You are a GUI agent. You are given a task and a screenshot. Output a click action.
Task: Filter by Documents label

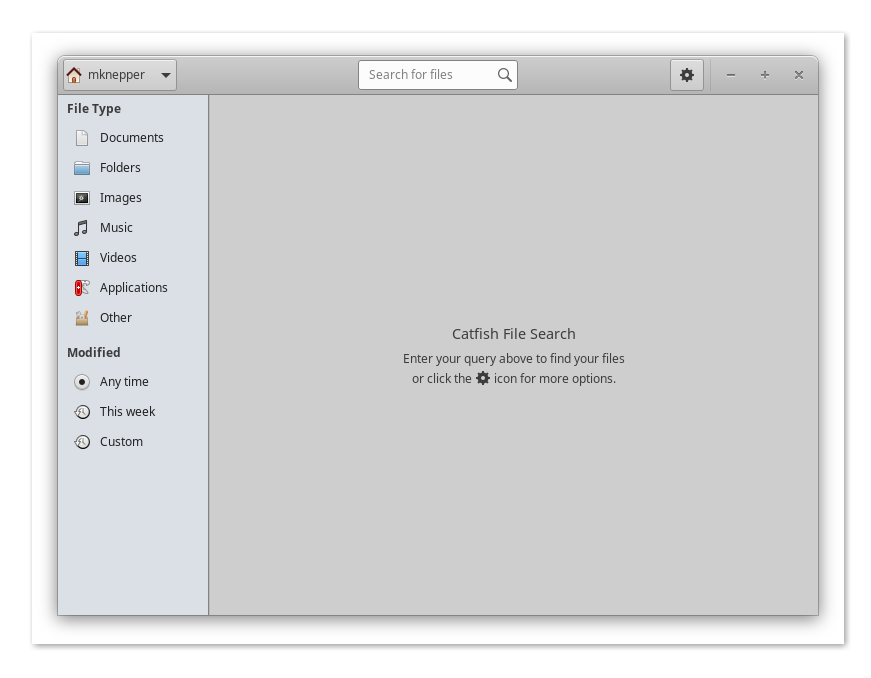click(x=132, y=138)
